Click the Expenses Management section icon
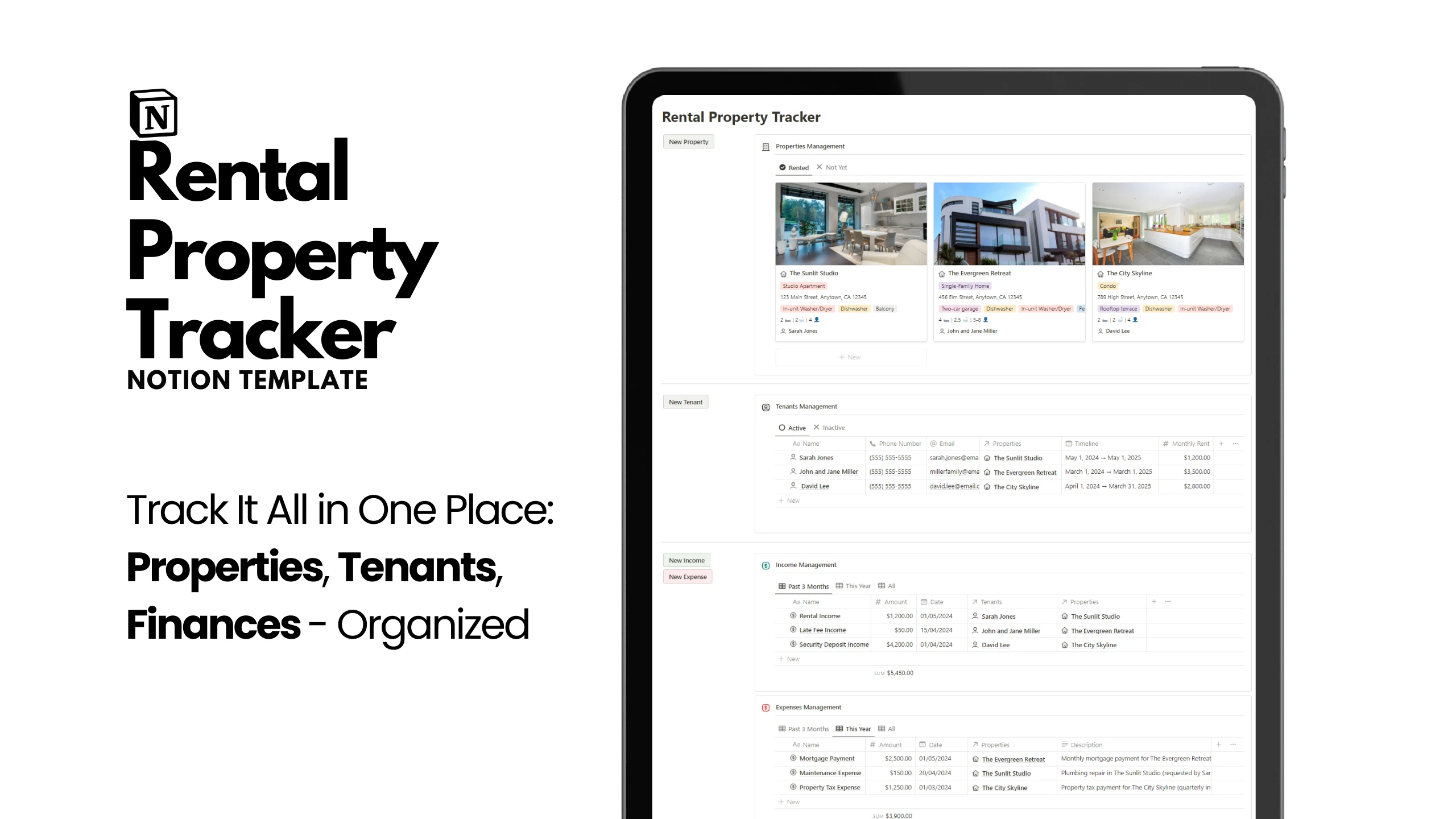The height and width of the screenshot is (819, 1456). point(764,707)
